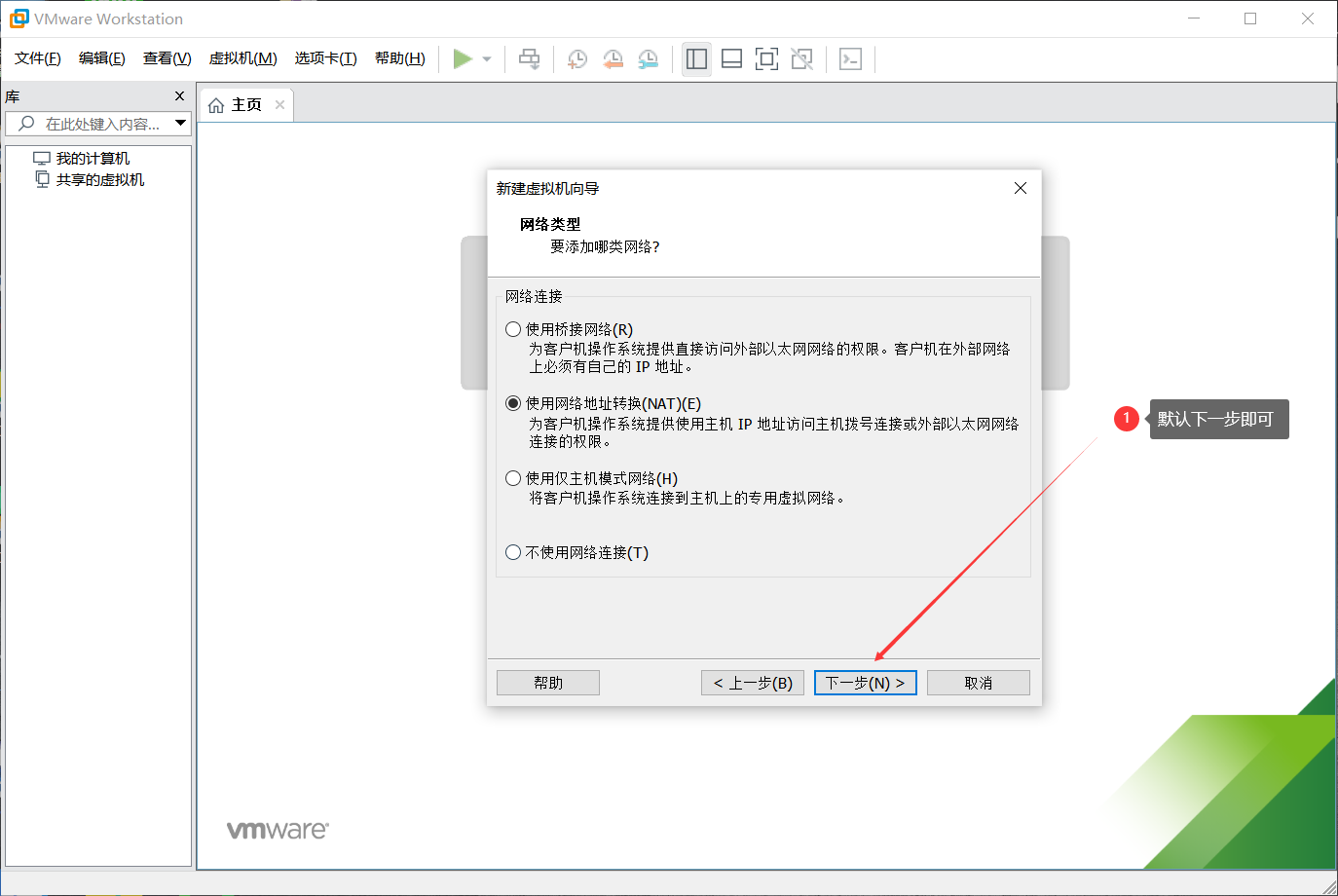Open the 帮助(H) menu

coord(400,58)
